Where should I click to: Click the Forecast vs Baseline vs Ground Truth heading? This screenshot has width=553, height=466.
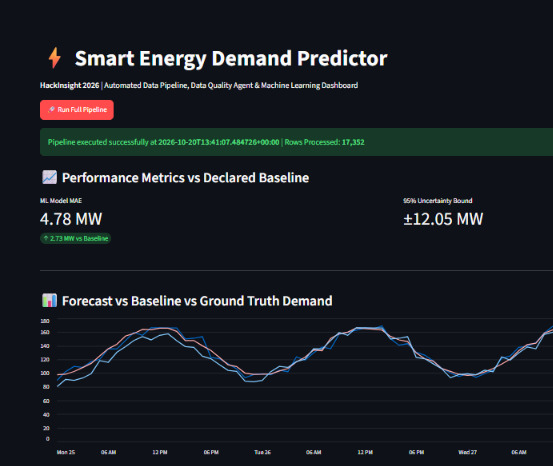pos(197,301)
